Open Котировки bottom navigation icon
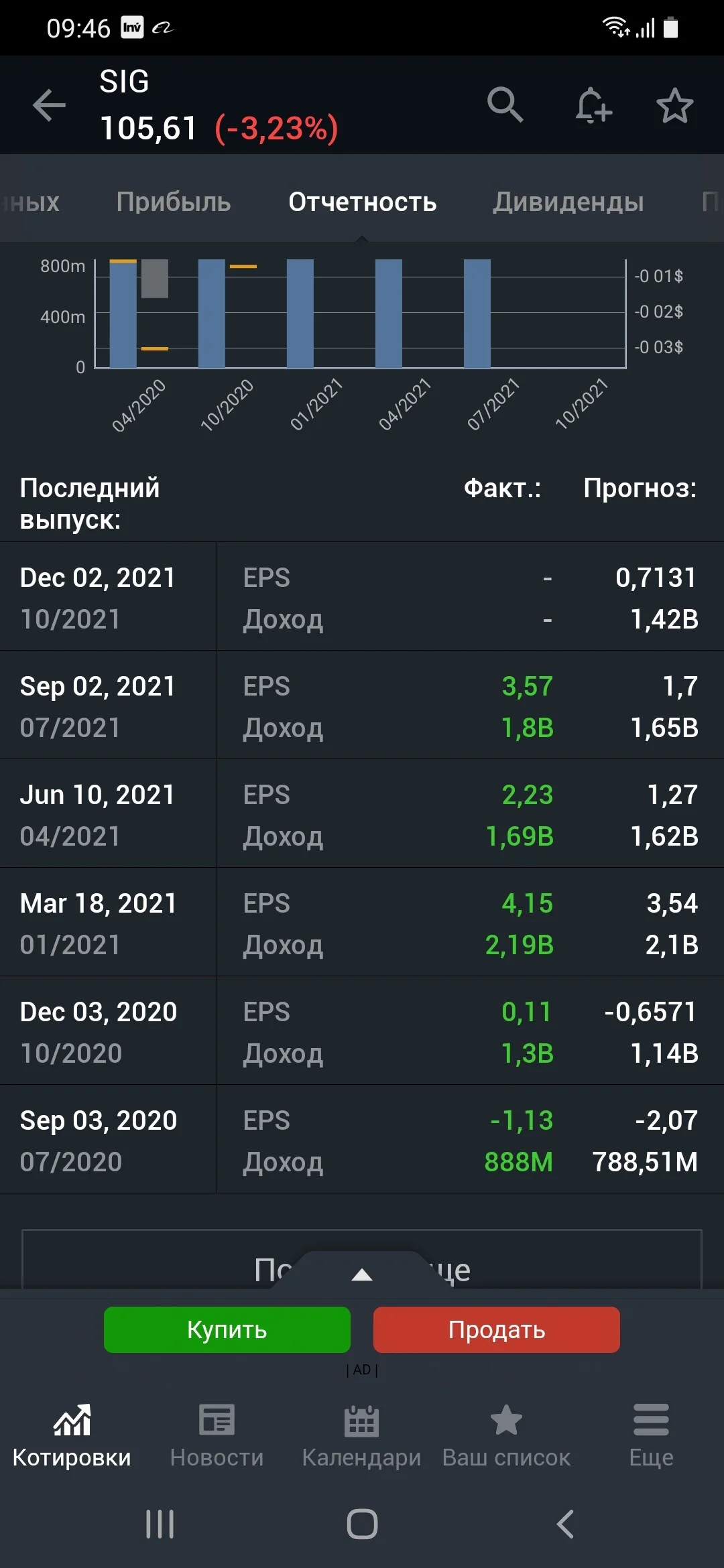Image resolution: width=724 pixels, height=1568 pixels. click(72, 1420)
